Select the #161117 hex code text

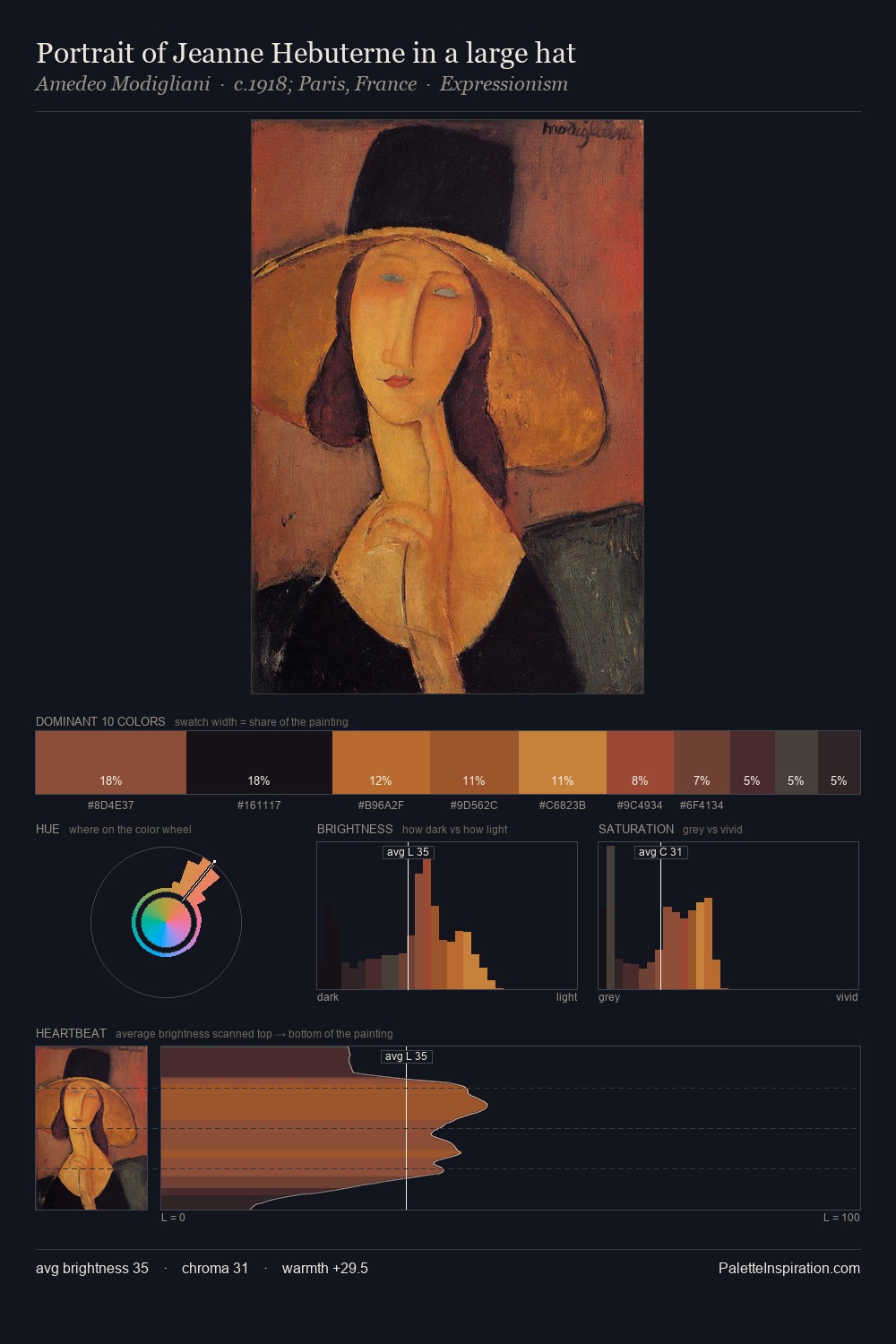point(259,806)
